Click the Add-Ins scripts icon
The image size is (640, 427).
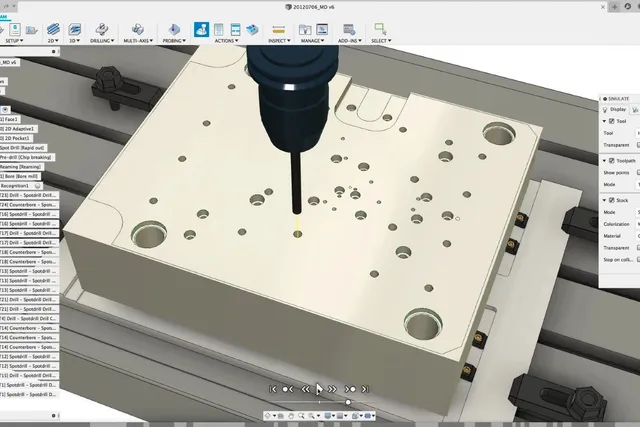349,29
